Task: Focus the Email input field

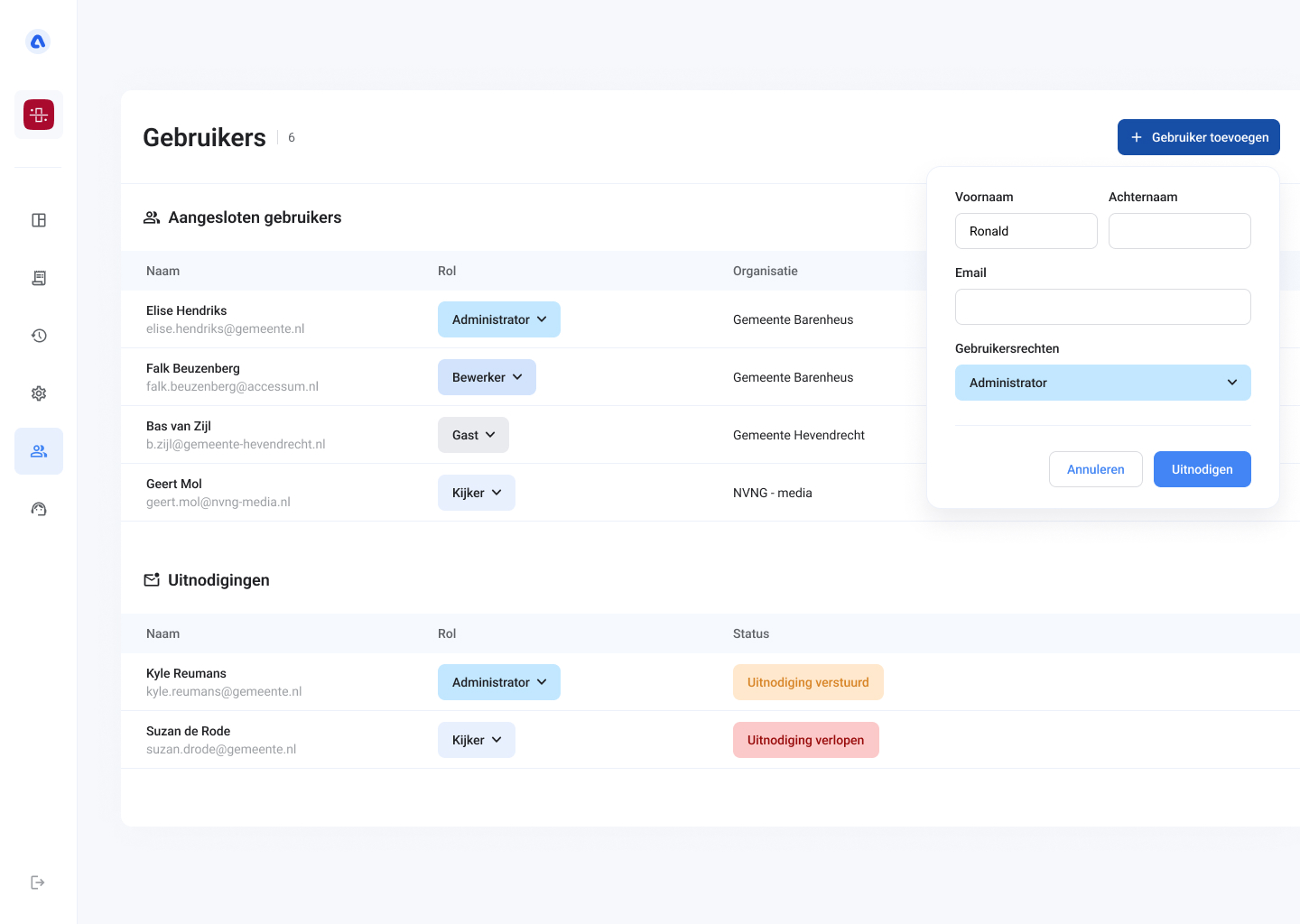Action: [x=1103, y=307]
